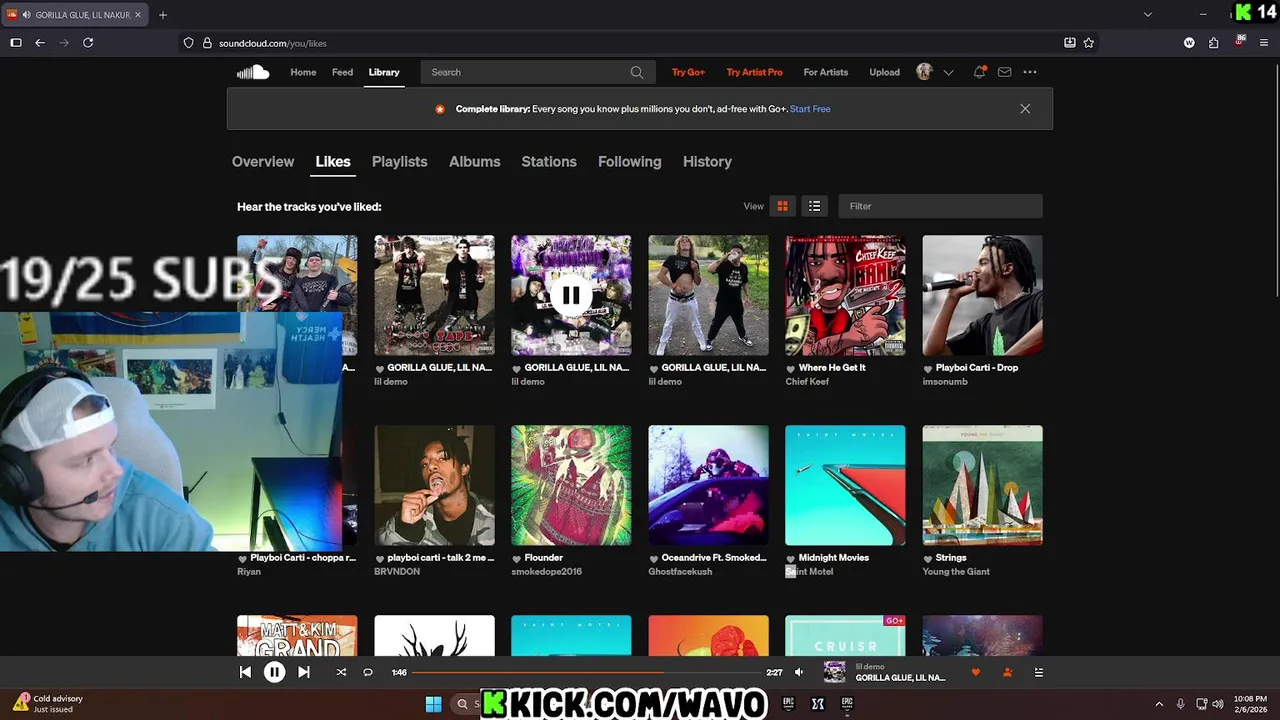Image resolution: width=1280 pixels, height=720 pixels.
Task: Open the For Artists link
Action: click(826, 72)
